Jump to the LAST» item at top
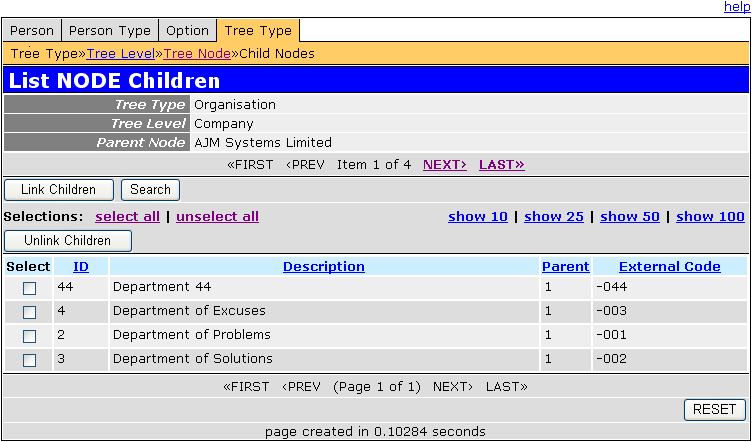Viewport: 752px width, 442px height. coord(501,164)
